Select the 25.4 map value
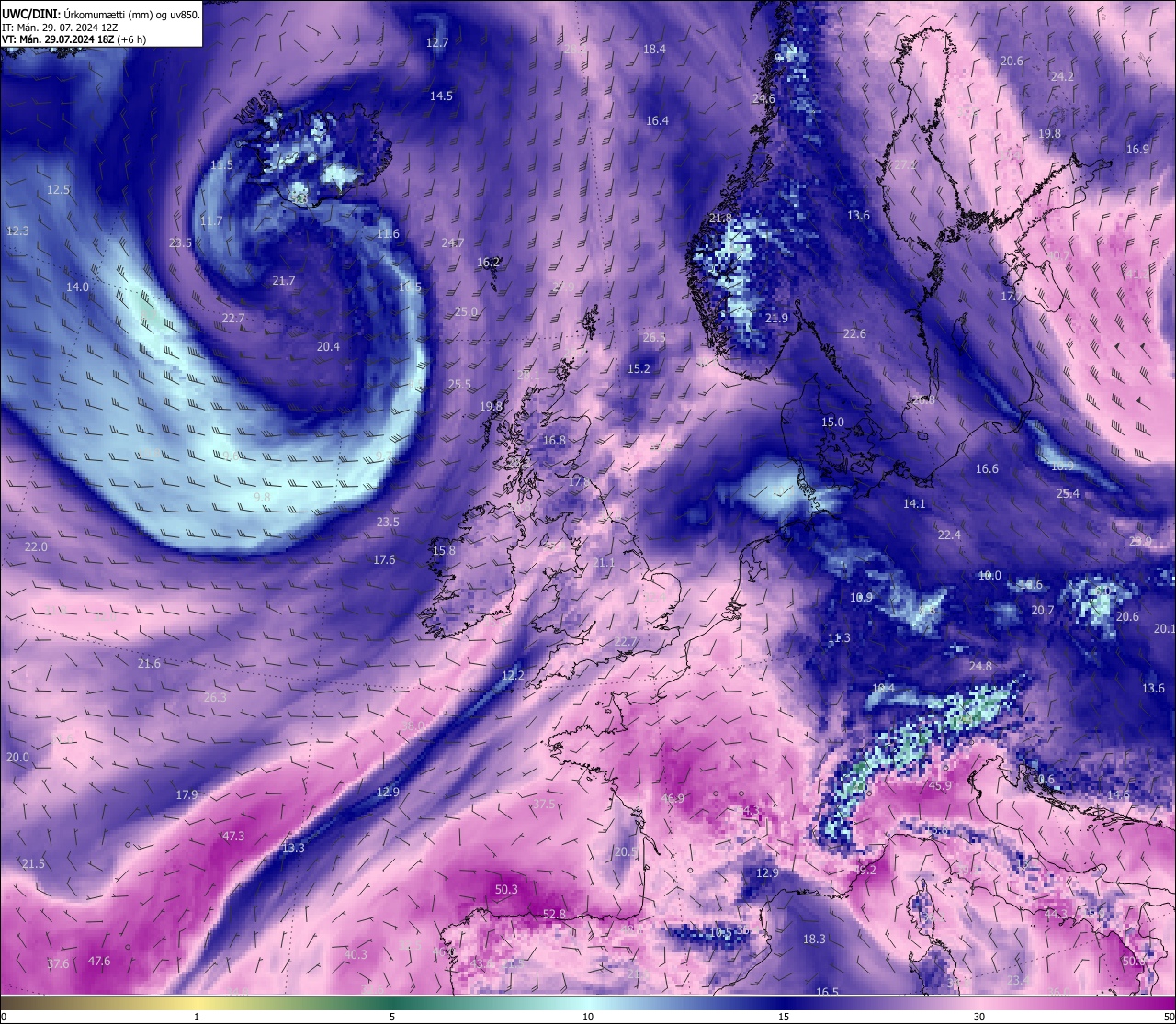 point(1068,493)
